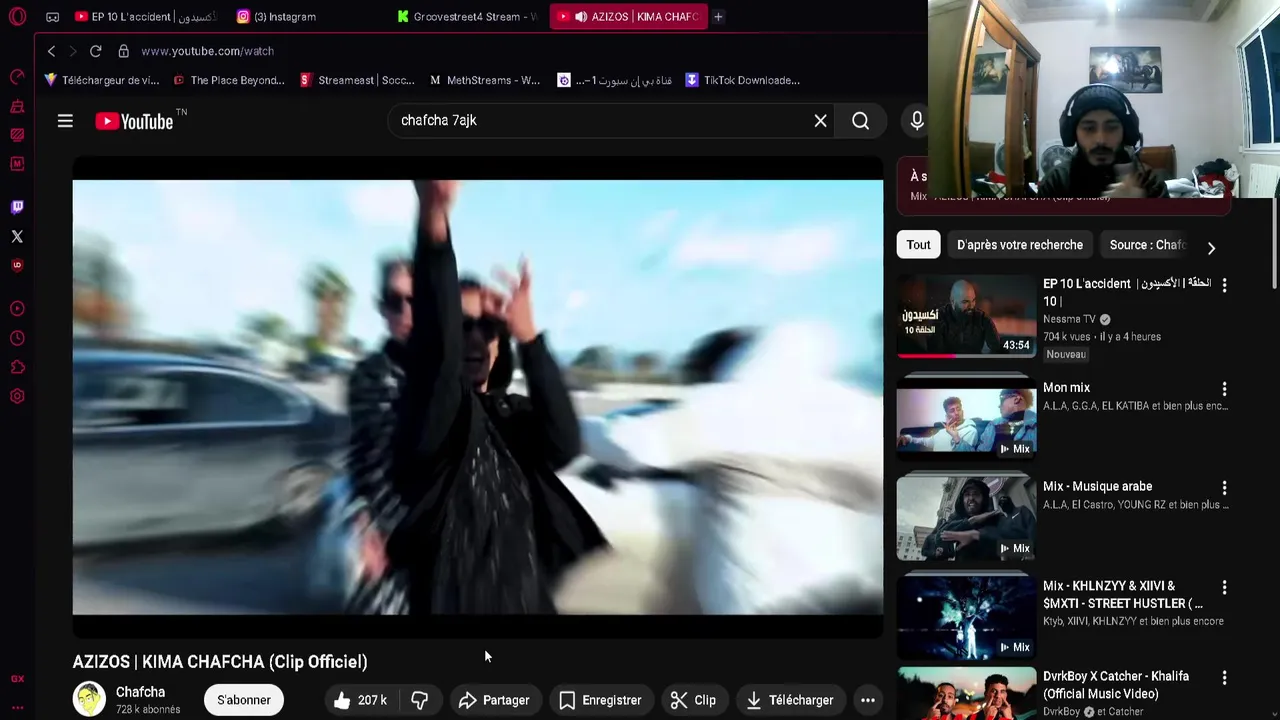Open 'DvrkBoy X Catcher - Khalifa' title
Viewport: 1280px width, 720px height.
[1116, 685]
